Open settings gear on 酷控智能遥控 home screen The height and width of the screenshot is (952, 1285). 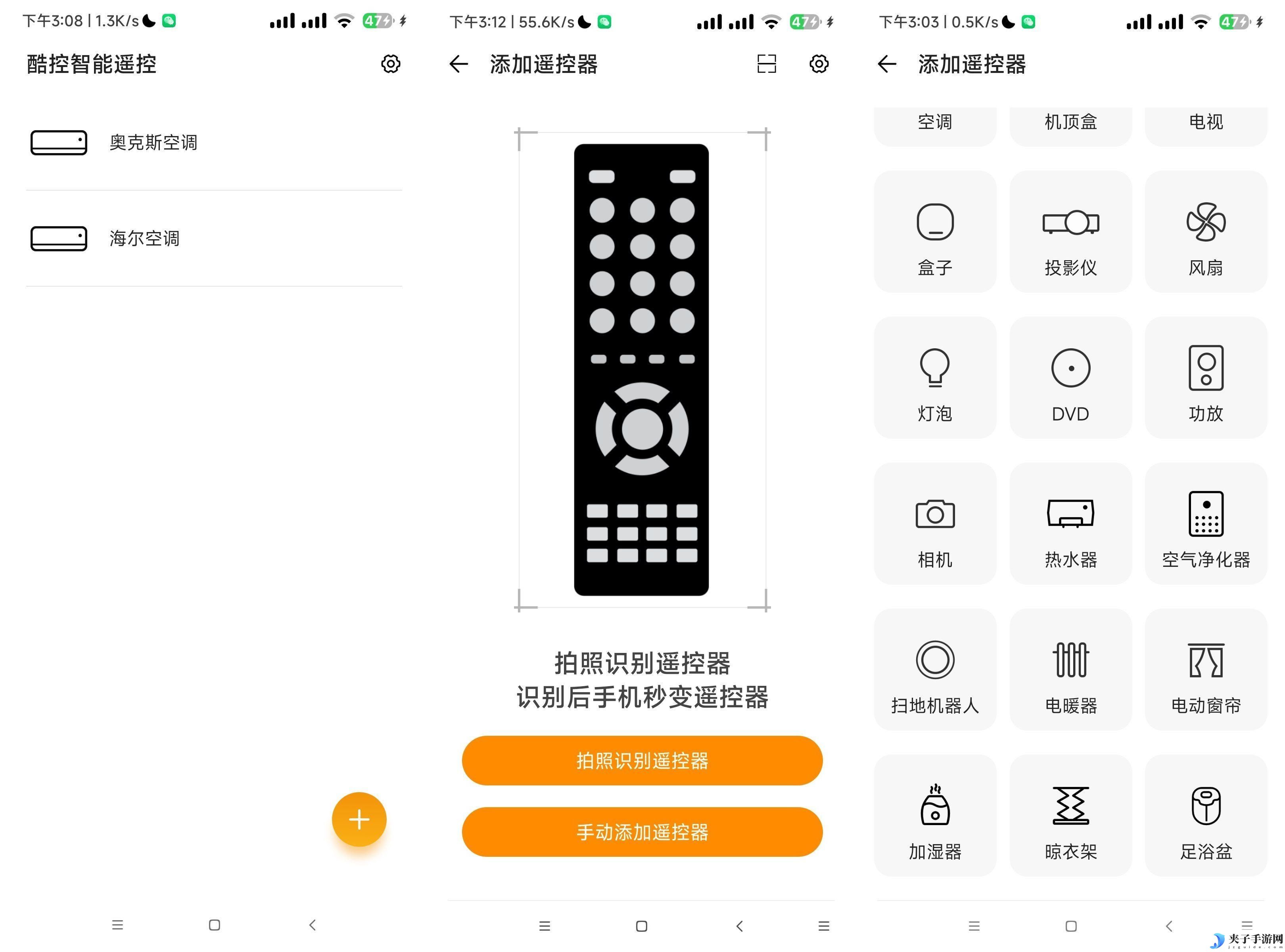click(391, 64)
